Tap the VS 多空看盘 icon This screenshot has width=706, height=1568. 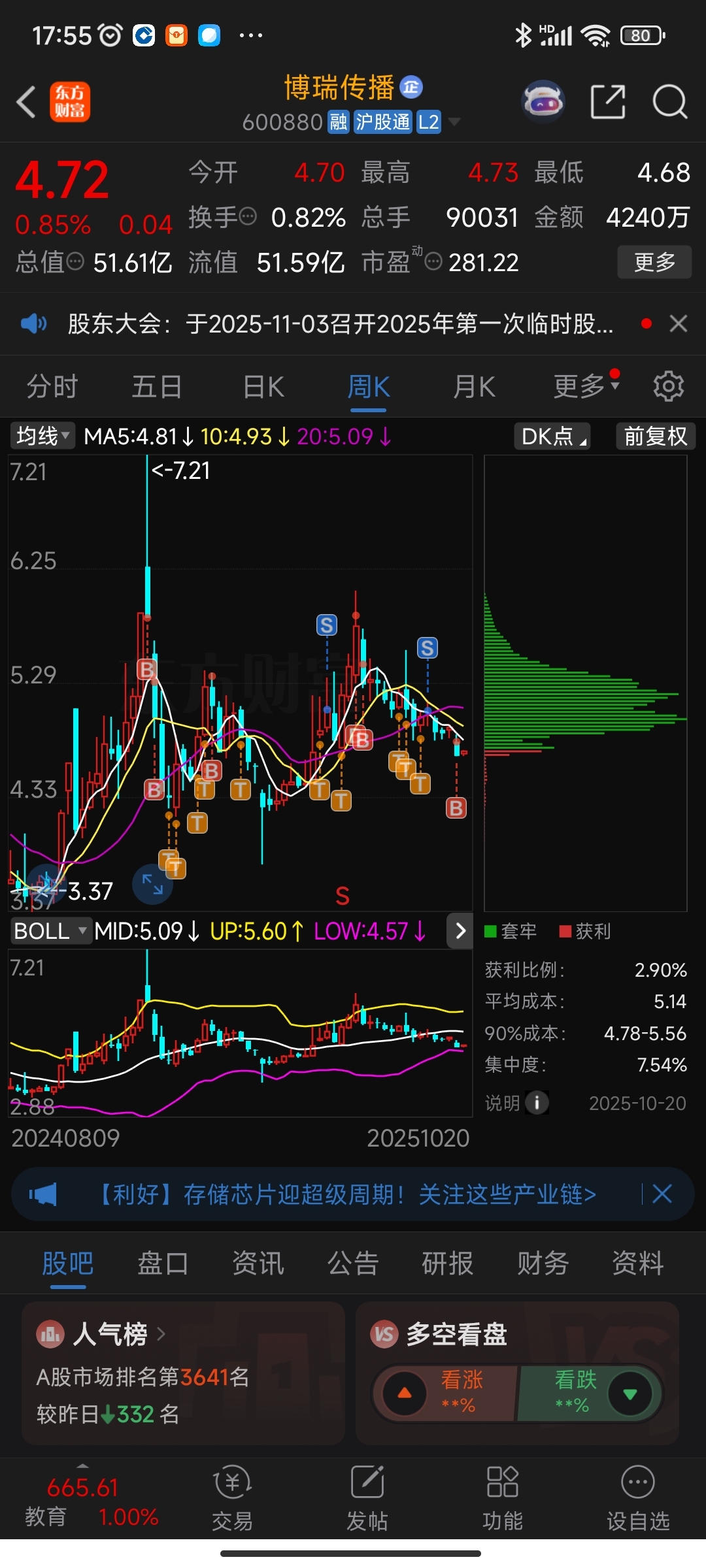click(x=384, y=1334)
